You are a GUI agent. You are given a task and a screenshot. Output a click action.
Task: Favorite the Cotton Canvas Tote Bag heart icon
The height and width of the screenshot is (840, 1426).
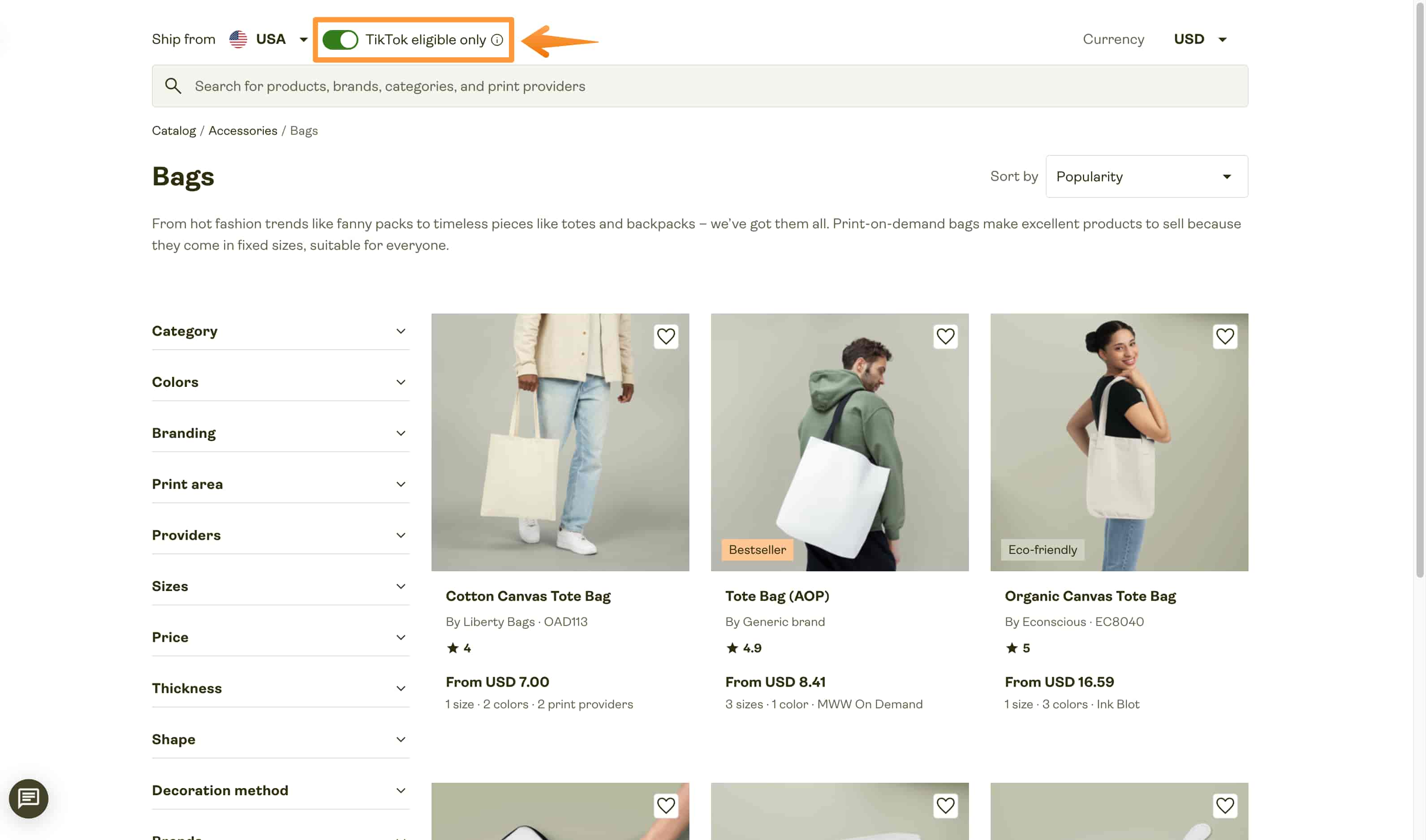point(665,336)
